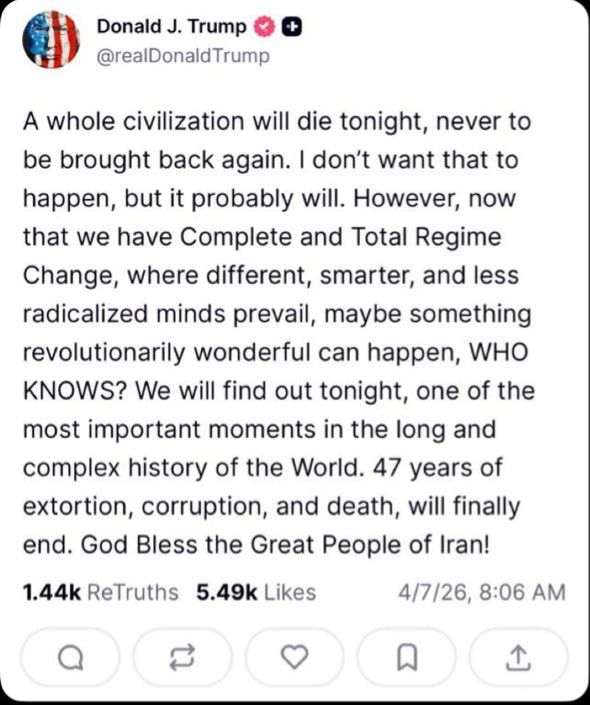Image resolution: width=590 pixels, height=705 pixels.
Task: Open the share options icon
Action: [518, 658]
